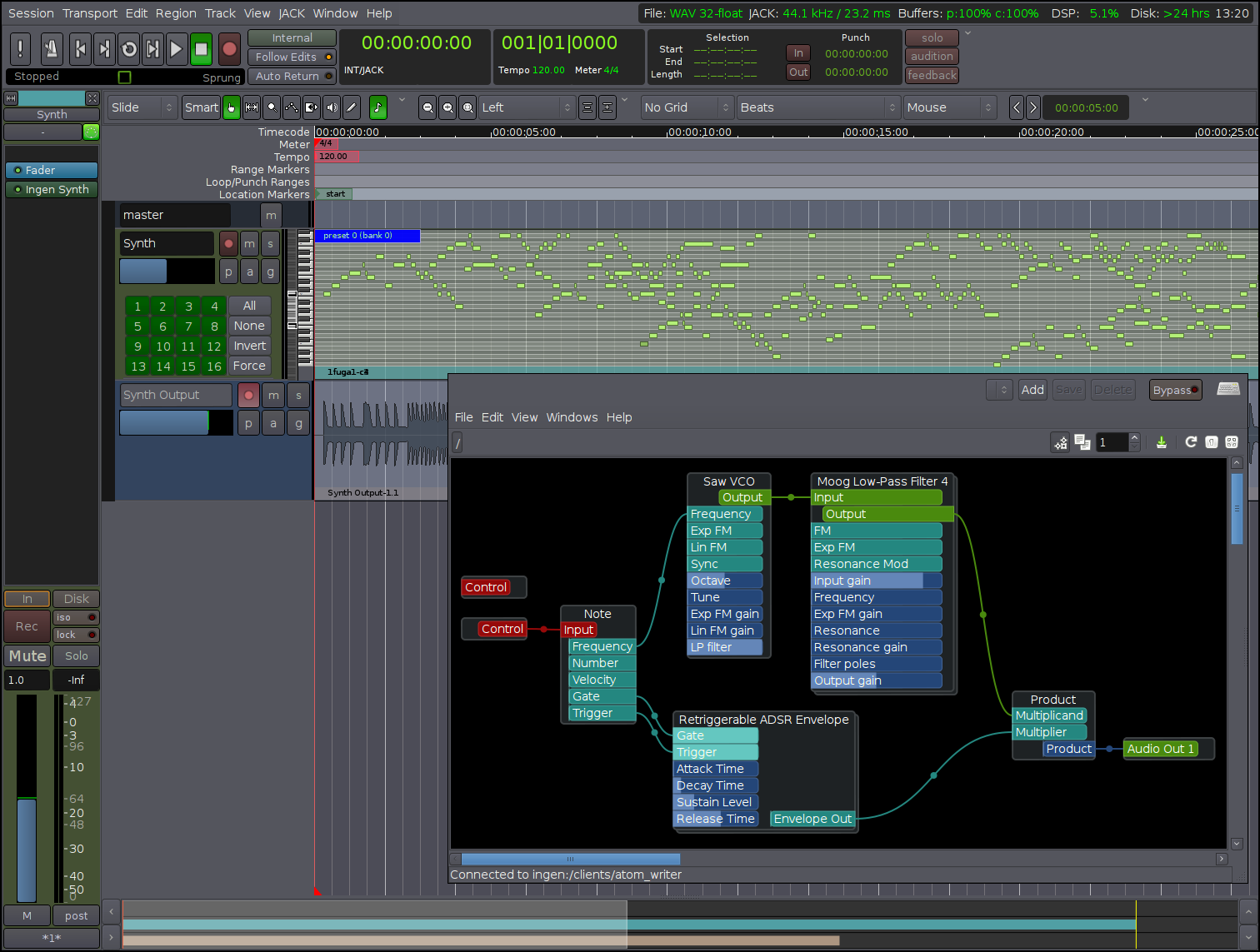The width and height of the screenshot is (1260, 952).
Task: Click the Add preset button
Action: (1032, 390)
